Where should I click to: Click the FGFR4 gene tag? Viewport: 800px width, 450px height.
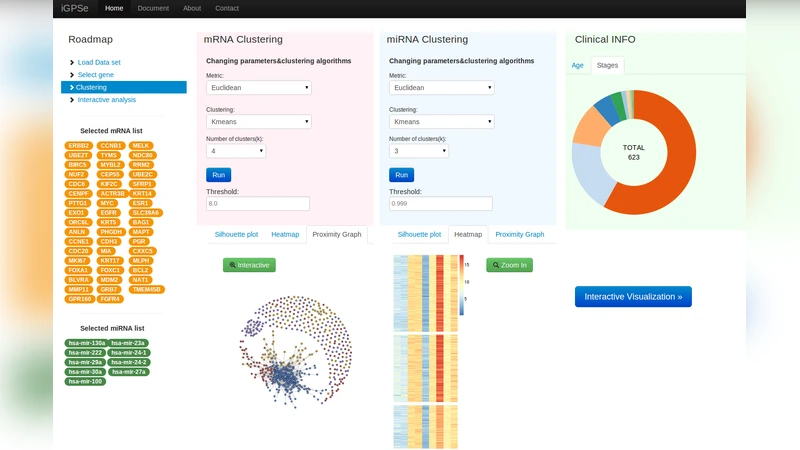click(110, 299)
